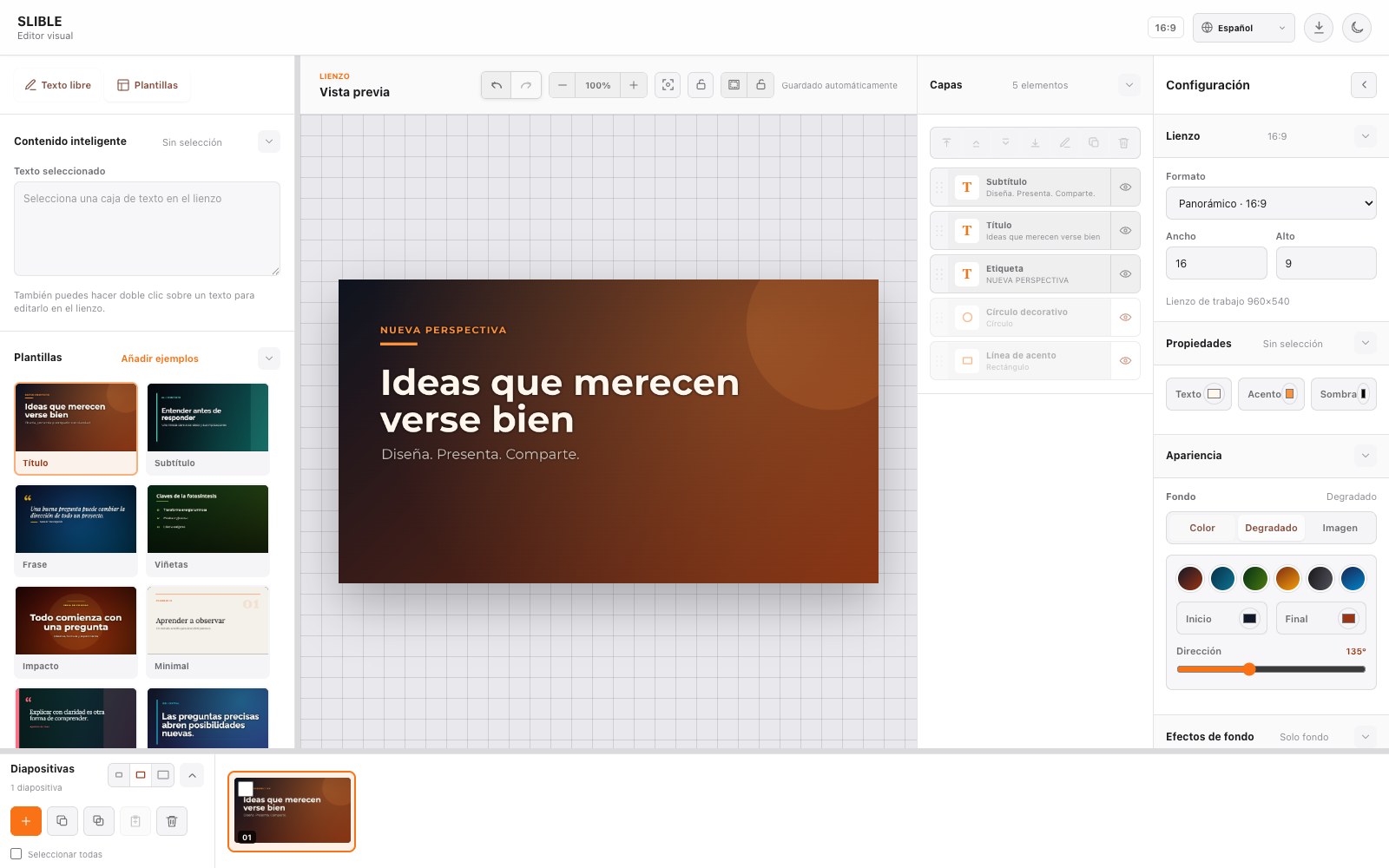This screenshot has height=868, width=1389.
Task: Select the Imagen background tab
Action: 1340,528
